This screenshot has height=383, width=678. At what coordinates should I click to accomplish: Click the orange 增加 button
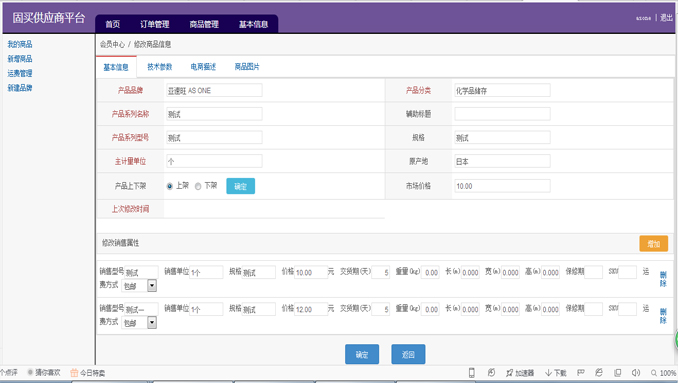coord(653,244)
